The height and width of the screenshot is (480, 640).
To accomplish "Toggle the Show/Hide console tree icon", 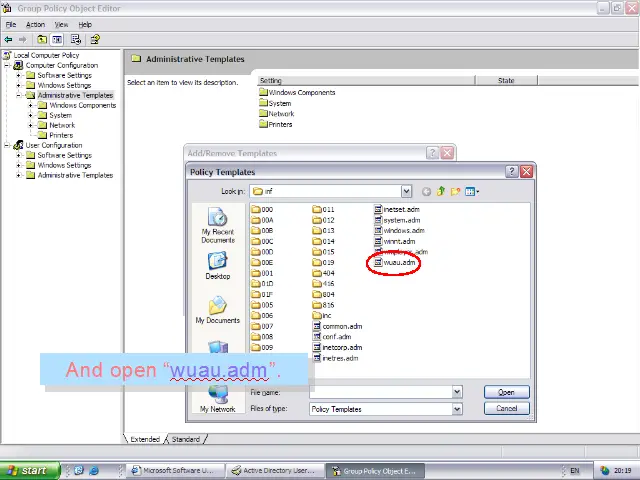I will coord(57,40).
